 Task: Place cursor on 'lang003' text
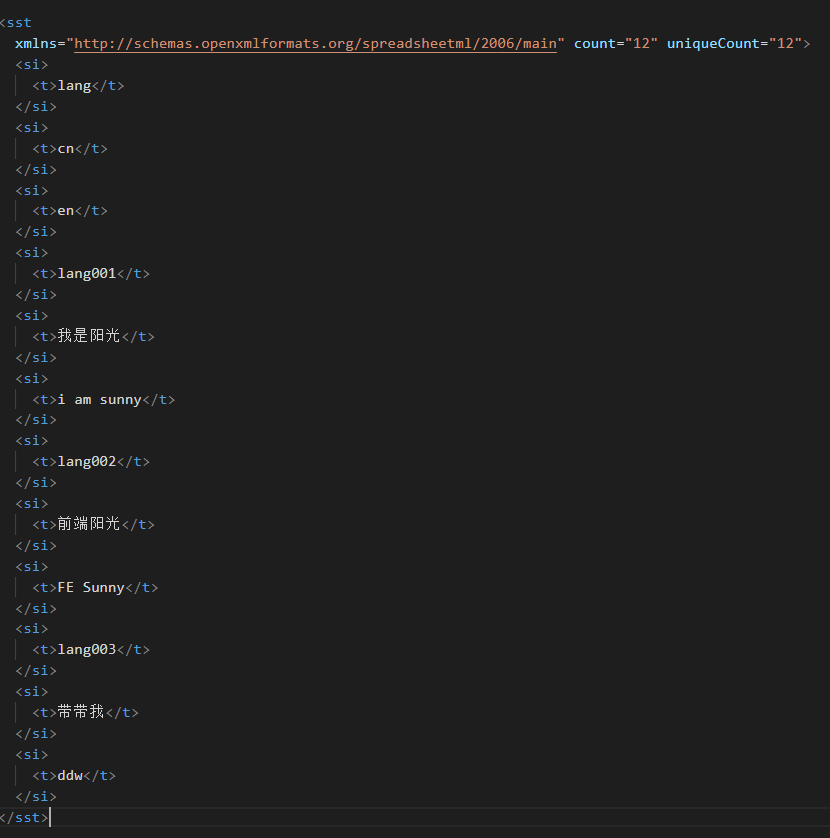87,649
